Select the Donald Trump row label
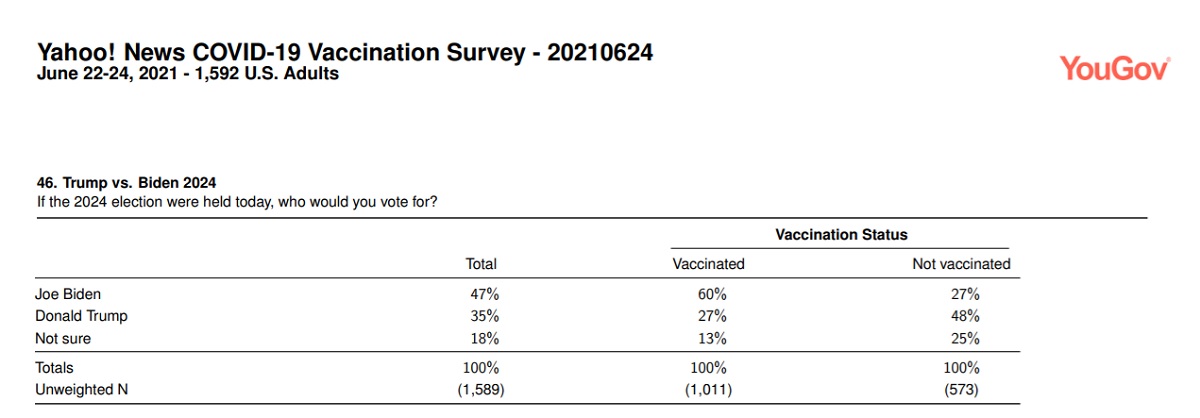1200x418 pixels. point(81,316)
